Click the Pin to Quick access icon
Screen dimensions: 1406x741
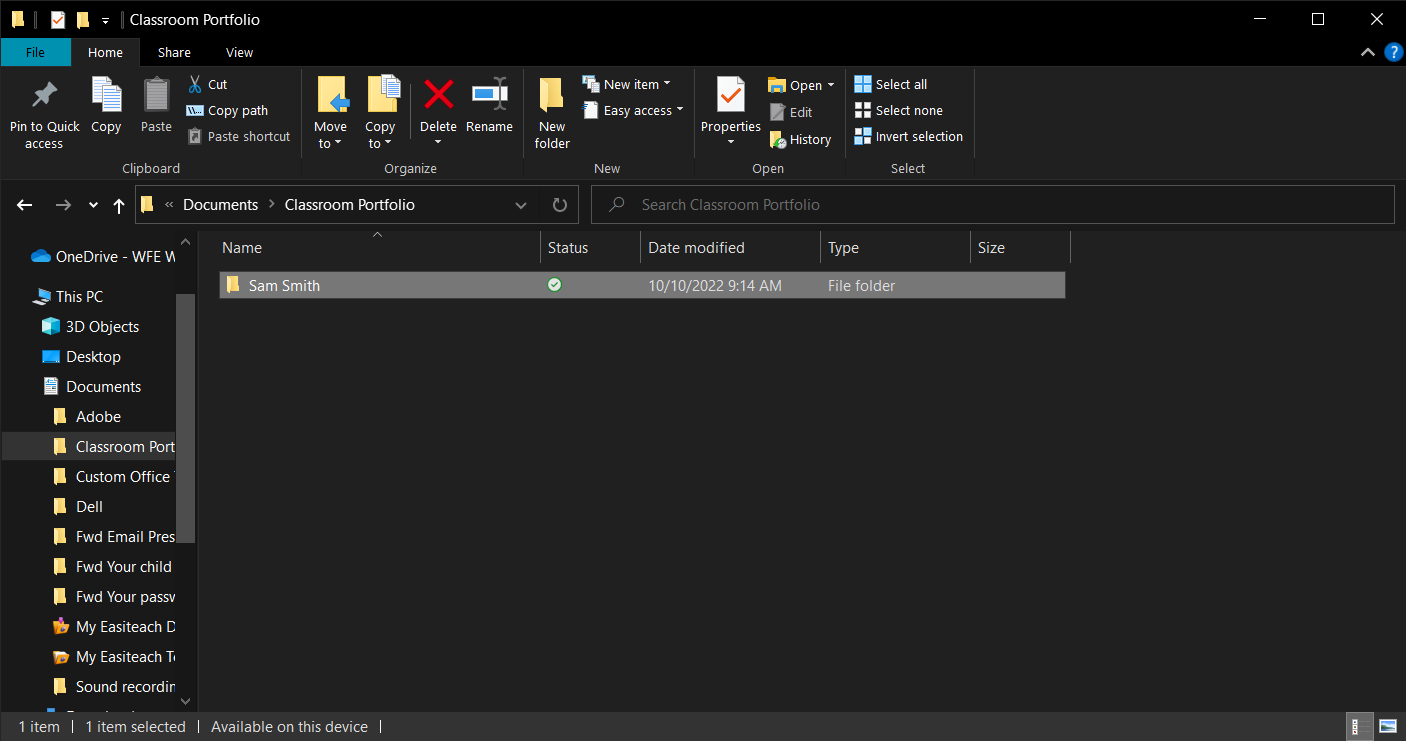click(x=44, y=96)
